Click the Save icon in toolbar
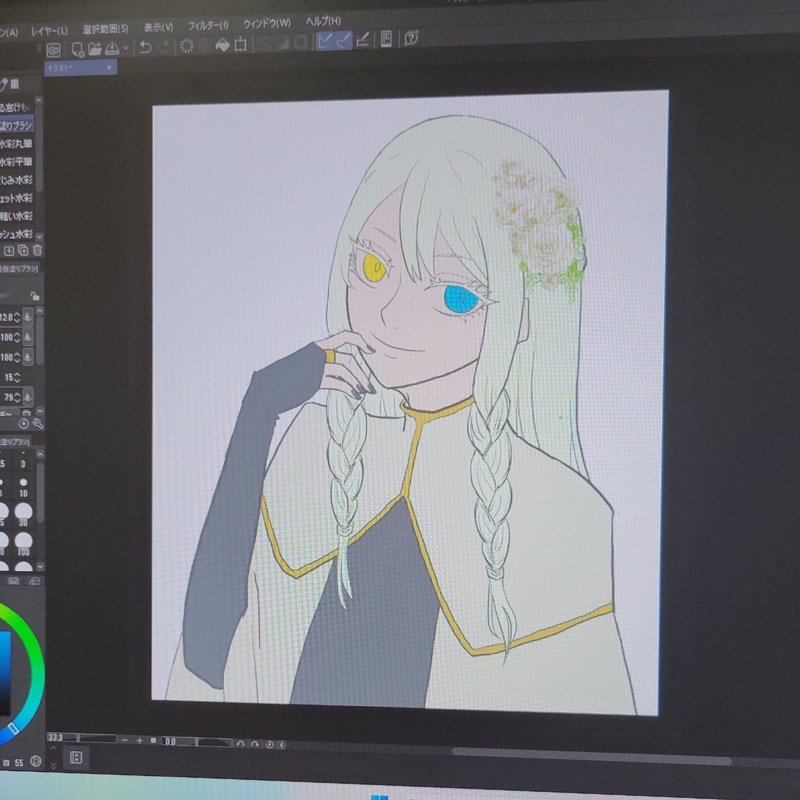The width and height of the screenshot is (800, 800). pos(111,49)
